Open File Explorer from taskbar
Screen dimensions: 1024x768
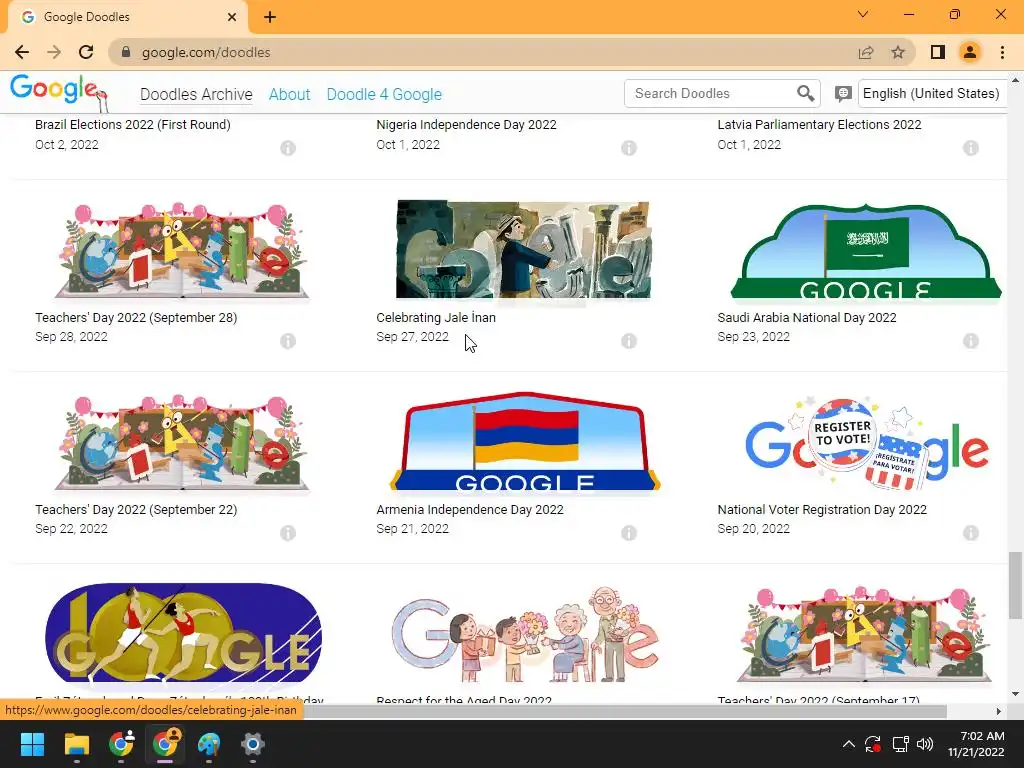click(76, 744)
